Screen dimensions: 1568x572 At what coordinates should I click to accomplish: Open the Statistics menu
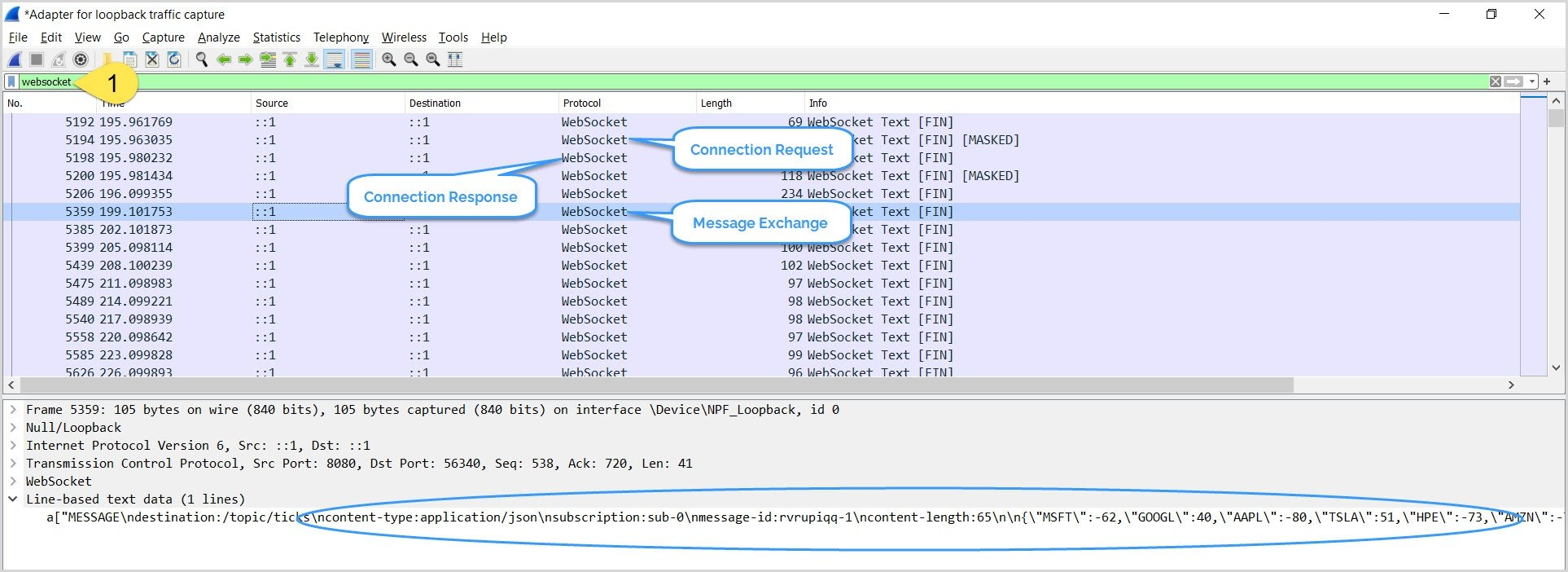[x=276, y=37]
